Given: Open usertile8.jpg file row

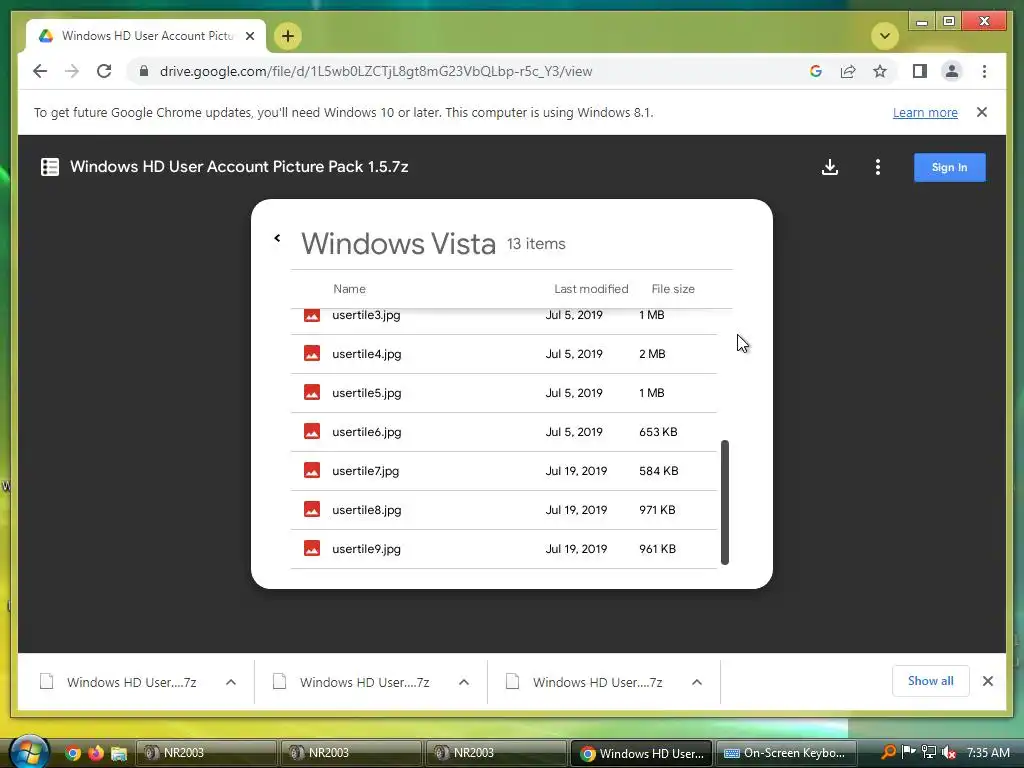Looking at the screenshot, I should click(504, 510).
